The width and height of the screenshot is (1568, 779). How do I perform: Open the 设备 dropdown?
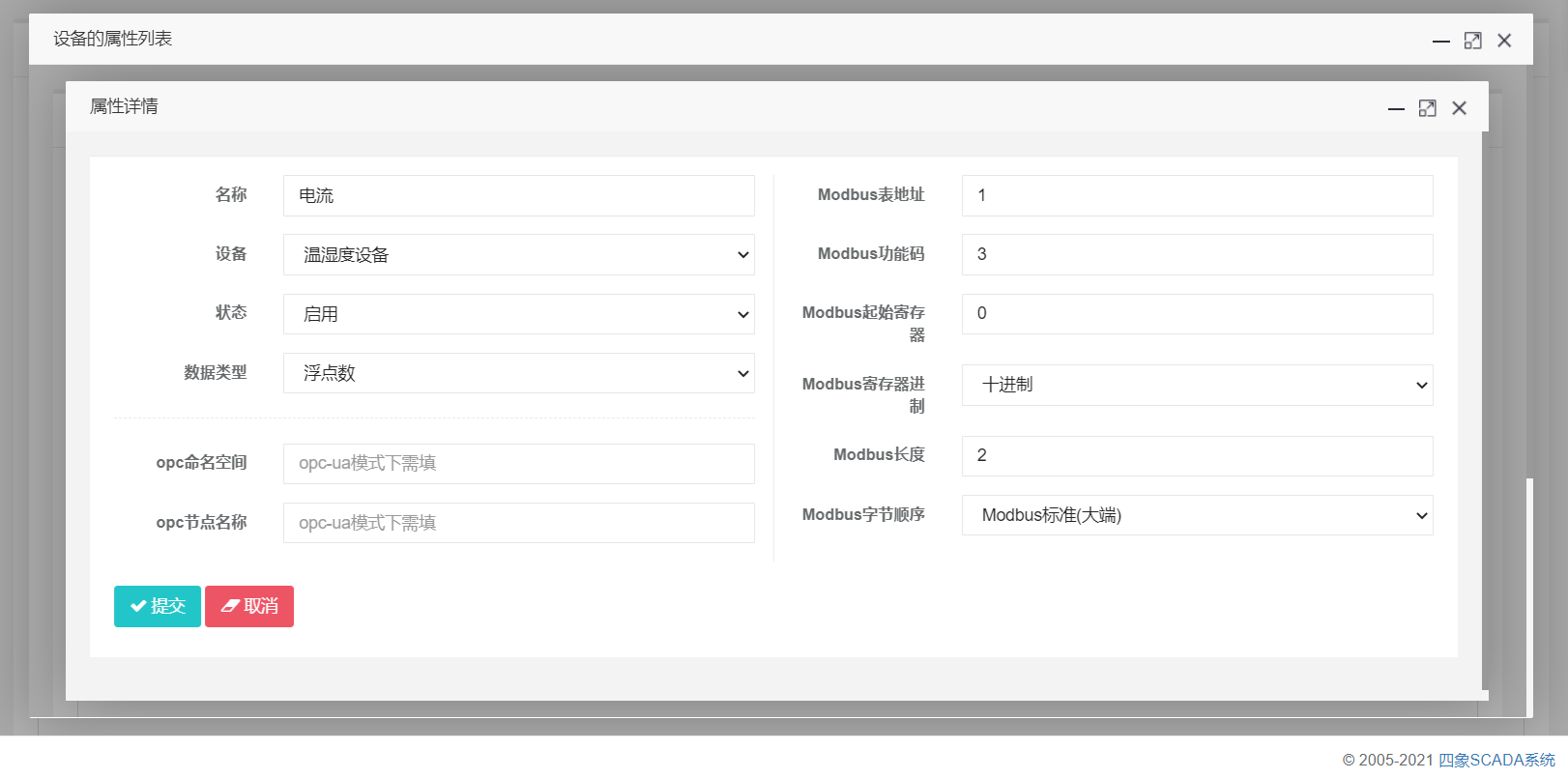(518, 255)
